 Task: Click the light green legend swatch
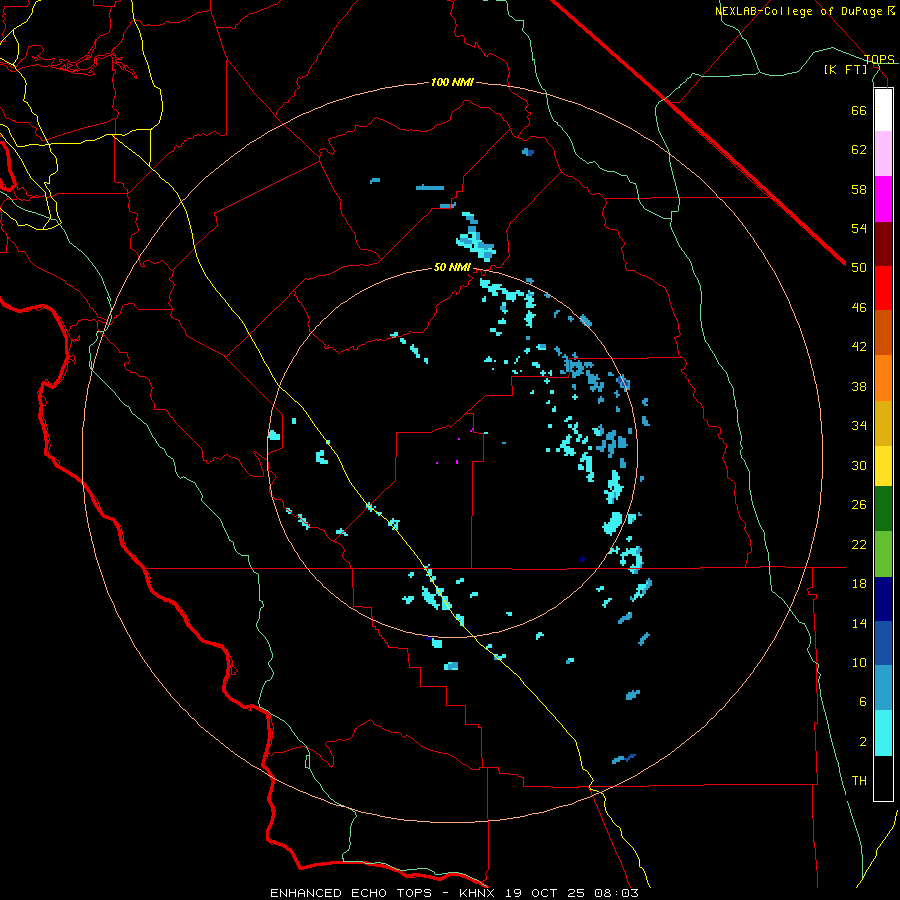[x=883, y=554]
